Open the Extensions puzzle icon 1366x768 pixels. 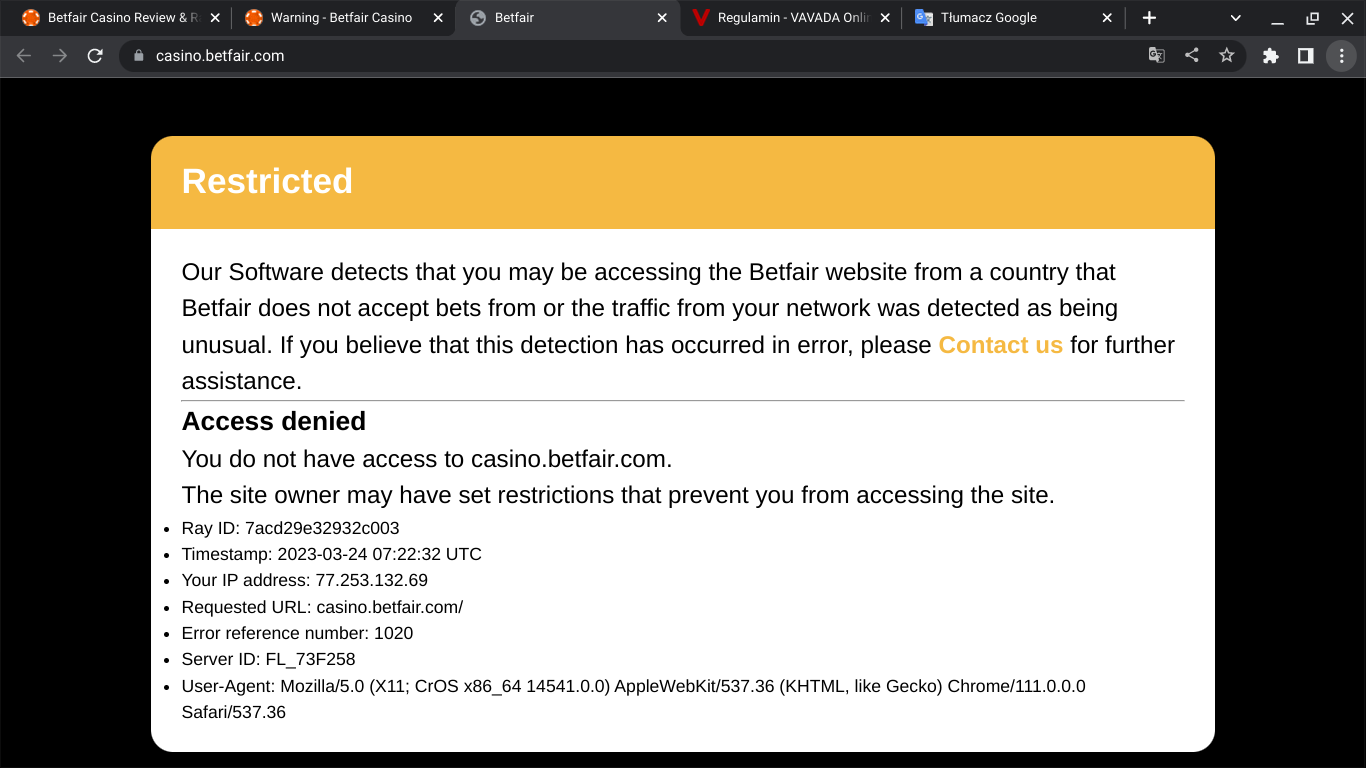point(1270,56)
